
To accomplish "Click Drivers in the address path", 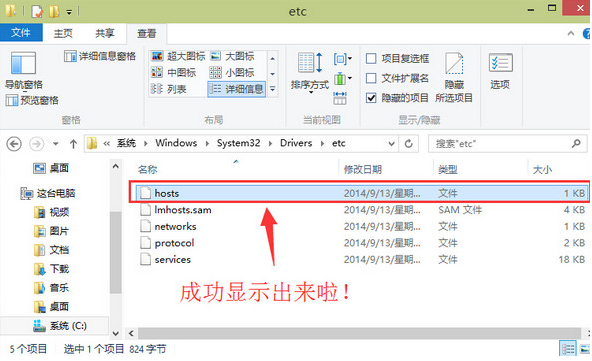I will [x=296, y=143].
